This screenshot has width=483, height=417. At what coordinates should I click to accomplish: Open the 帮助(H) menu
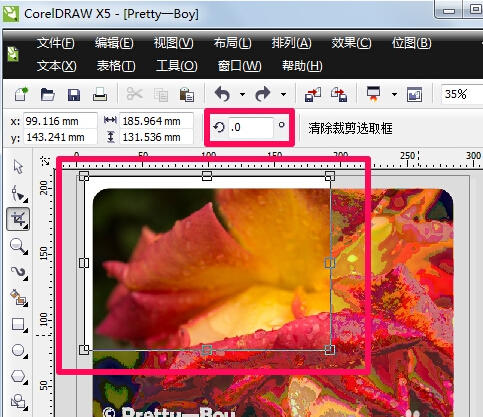[x=302, y=66]
